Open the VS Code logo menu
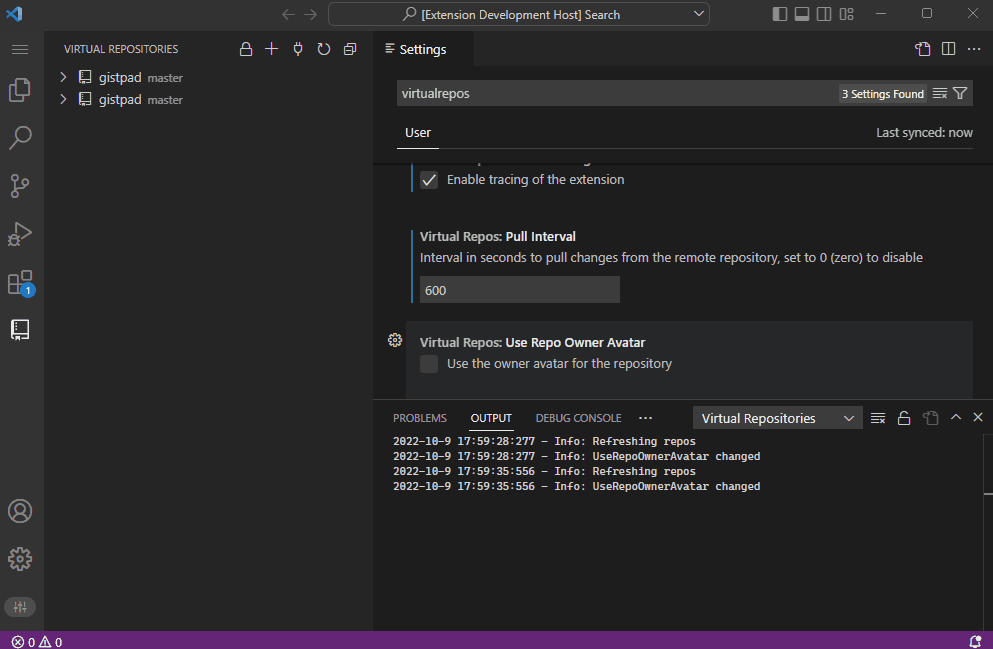Viewport: 993px width, 649px height. [14, 14]
